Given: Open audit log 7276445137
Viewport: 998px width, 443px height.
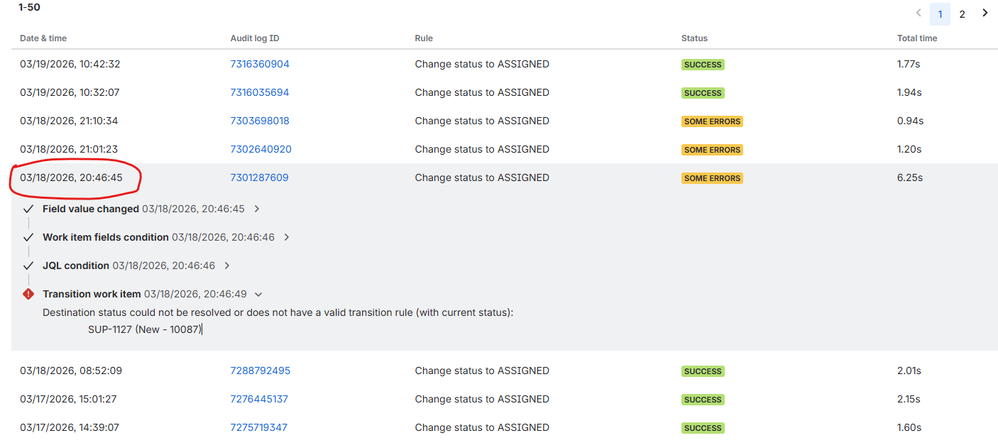Looking at the screenshot, I should 259,399.
